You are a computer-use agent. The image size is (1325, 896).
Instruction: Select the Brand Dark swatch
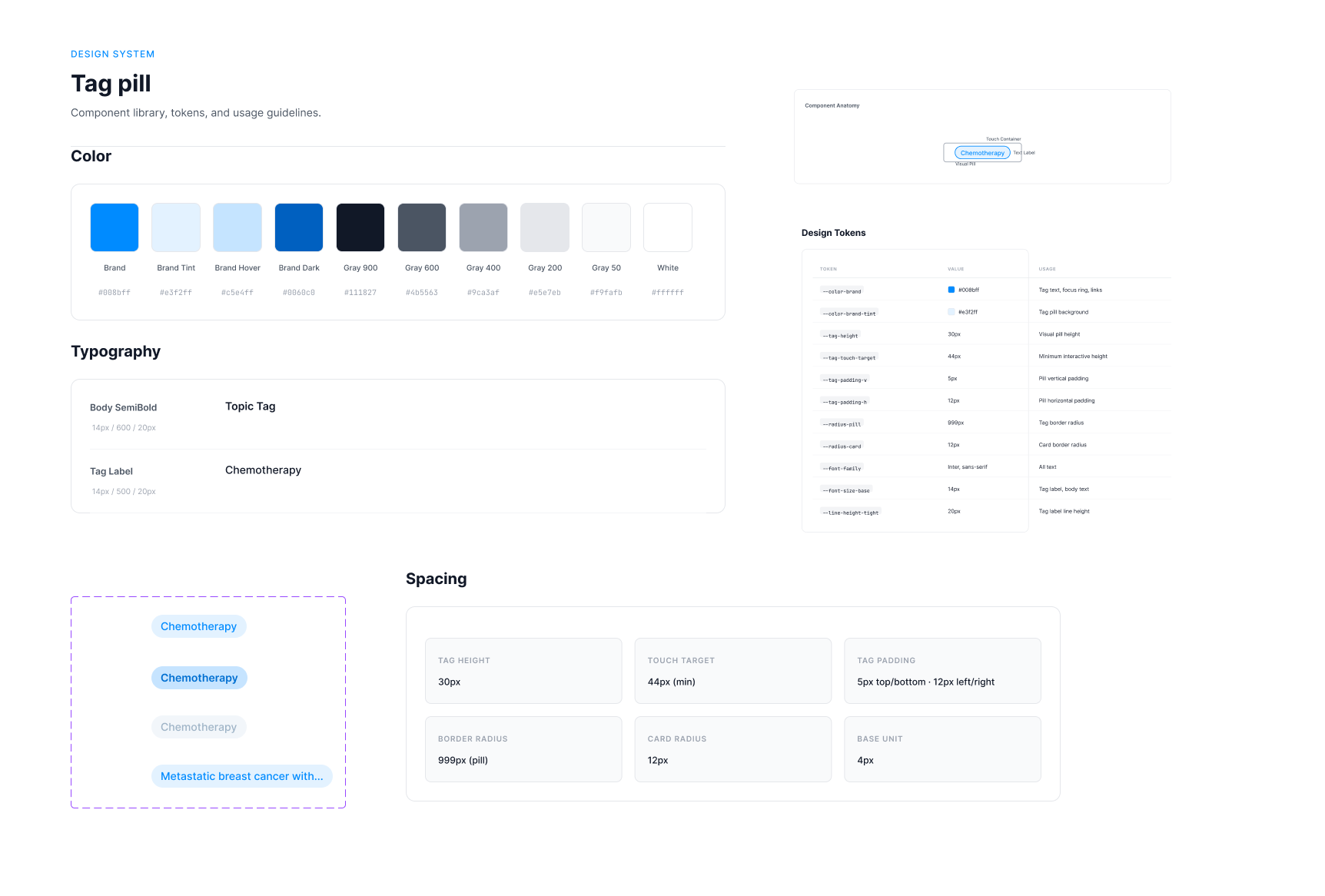(299, 227)
